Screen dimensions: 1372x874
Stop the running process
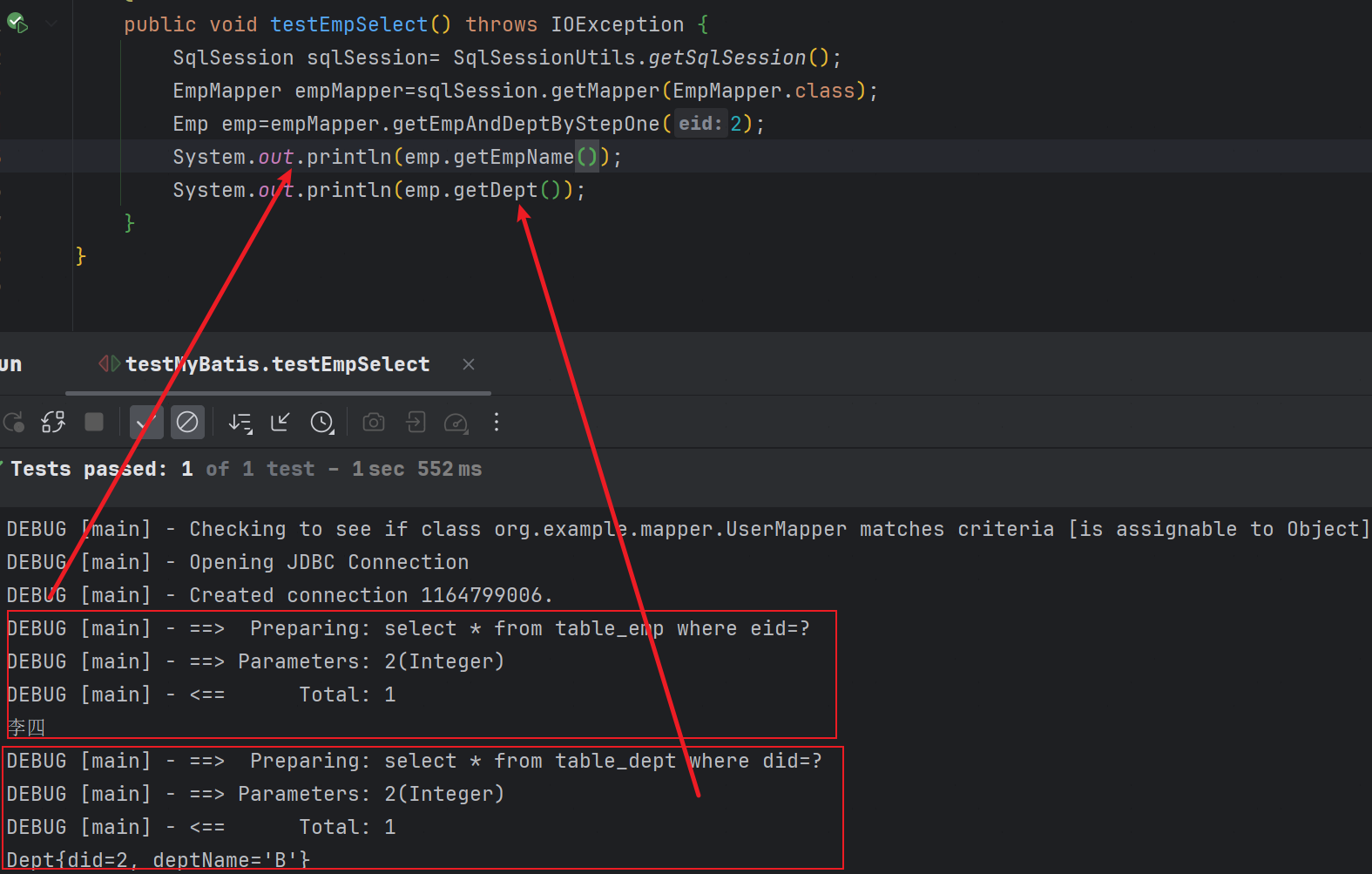pyautogui.click(x=94, y=423)
